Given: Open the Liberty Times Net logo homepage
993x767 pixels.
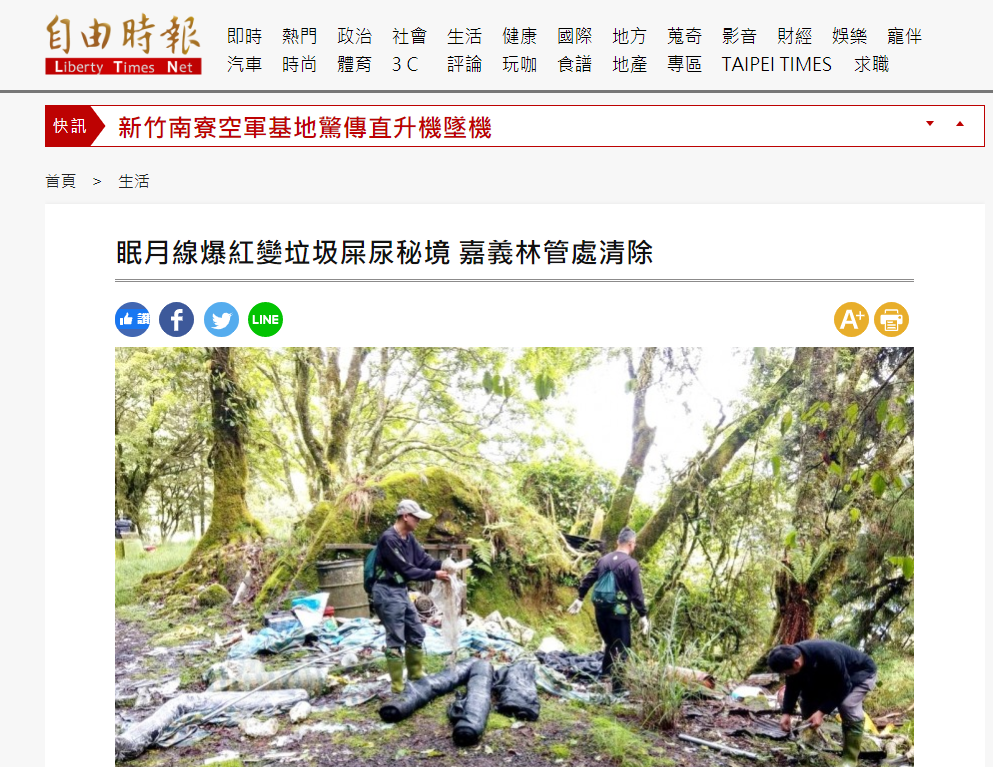Looking at the screenshot, I should click(x=123, y=44).
